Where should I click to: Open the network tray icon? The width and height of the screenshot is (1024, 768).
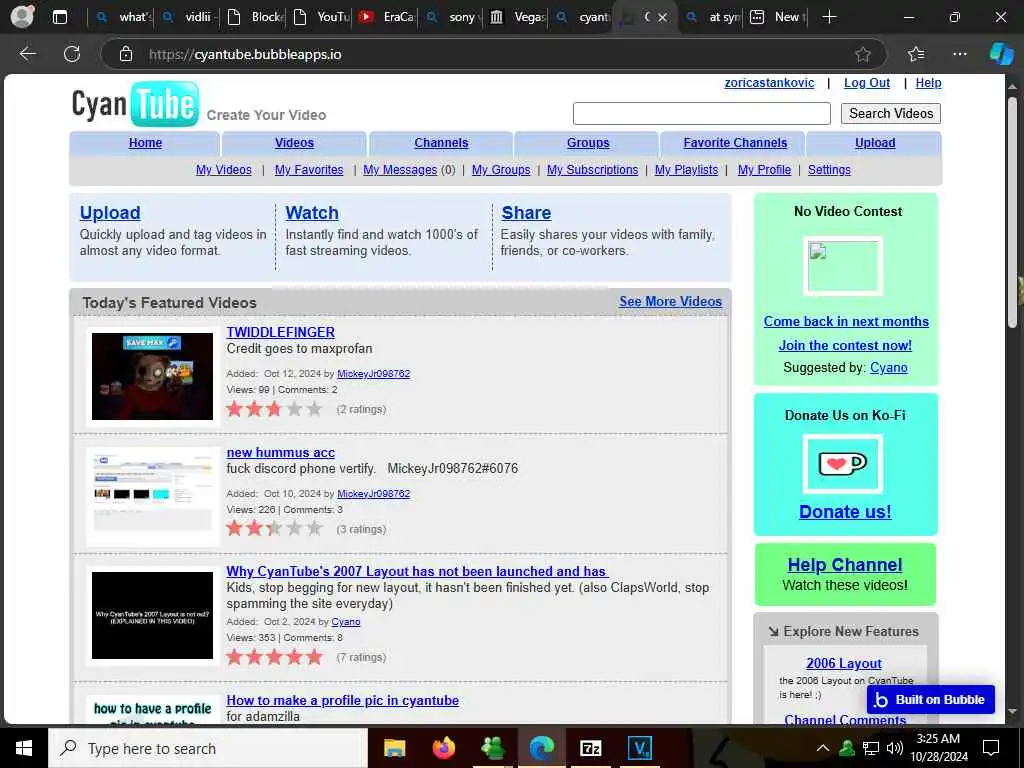871,748
